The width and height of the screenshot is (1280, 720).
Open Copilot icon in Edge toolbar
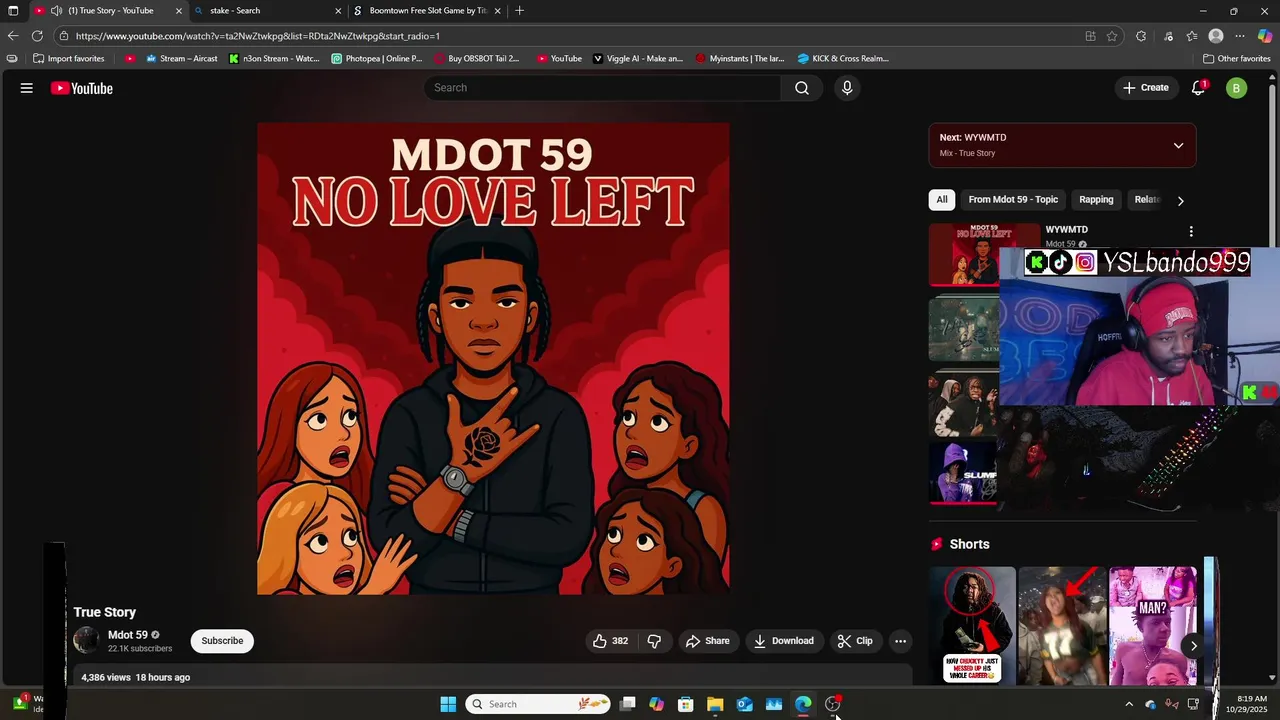coord(1265,36)
